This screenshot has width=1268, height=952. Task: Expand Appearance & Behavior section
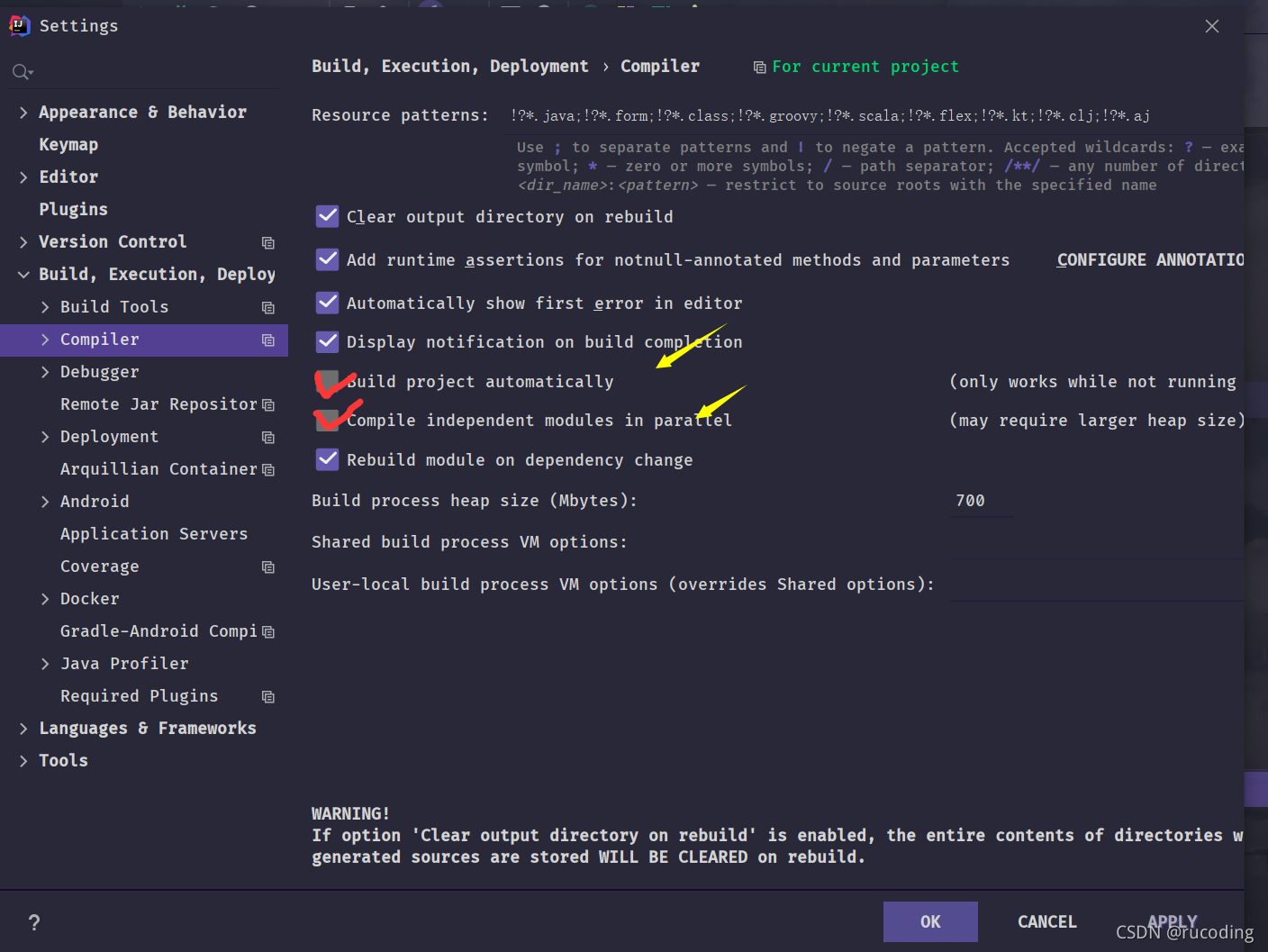click(x=23, y=113)
